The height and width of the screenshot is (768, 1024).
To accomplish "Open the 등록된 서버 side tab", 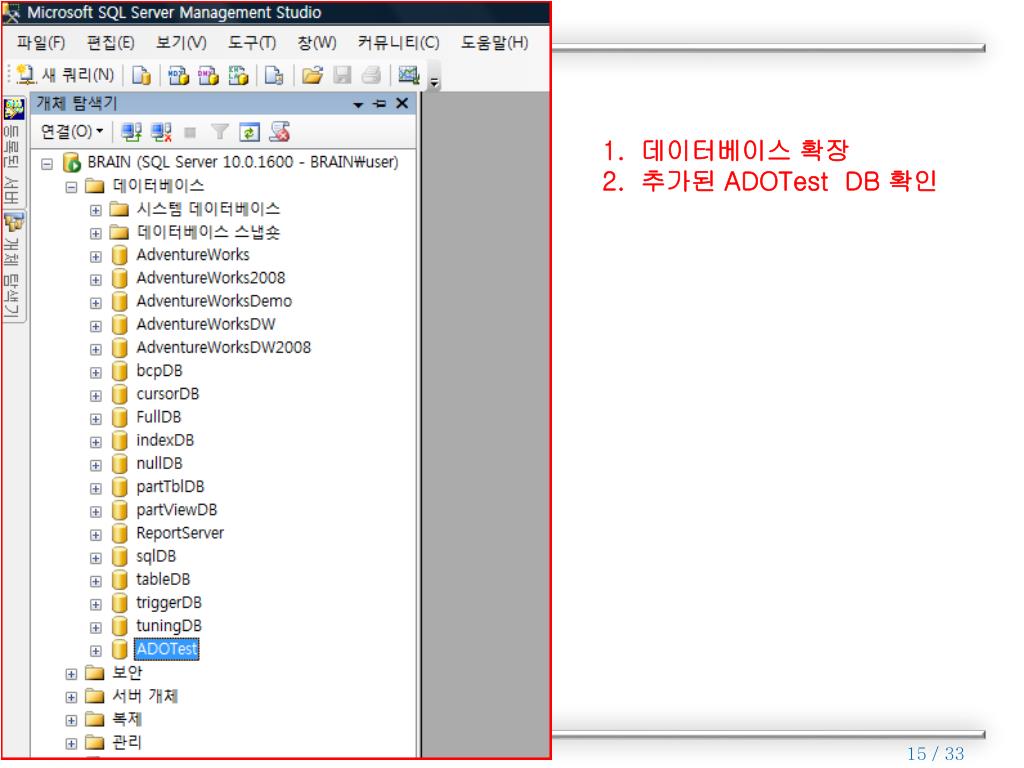I will pyautogui.click(x=12, y=151).
